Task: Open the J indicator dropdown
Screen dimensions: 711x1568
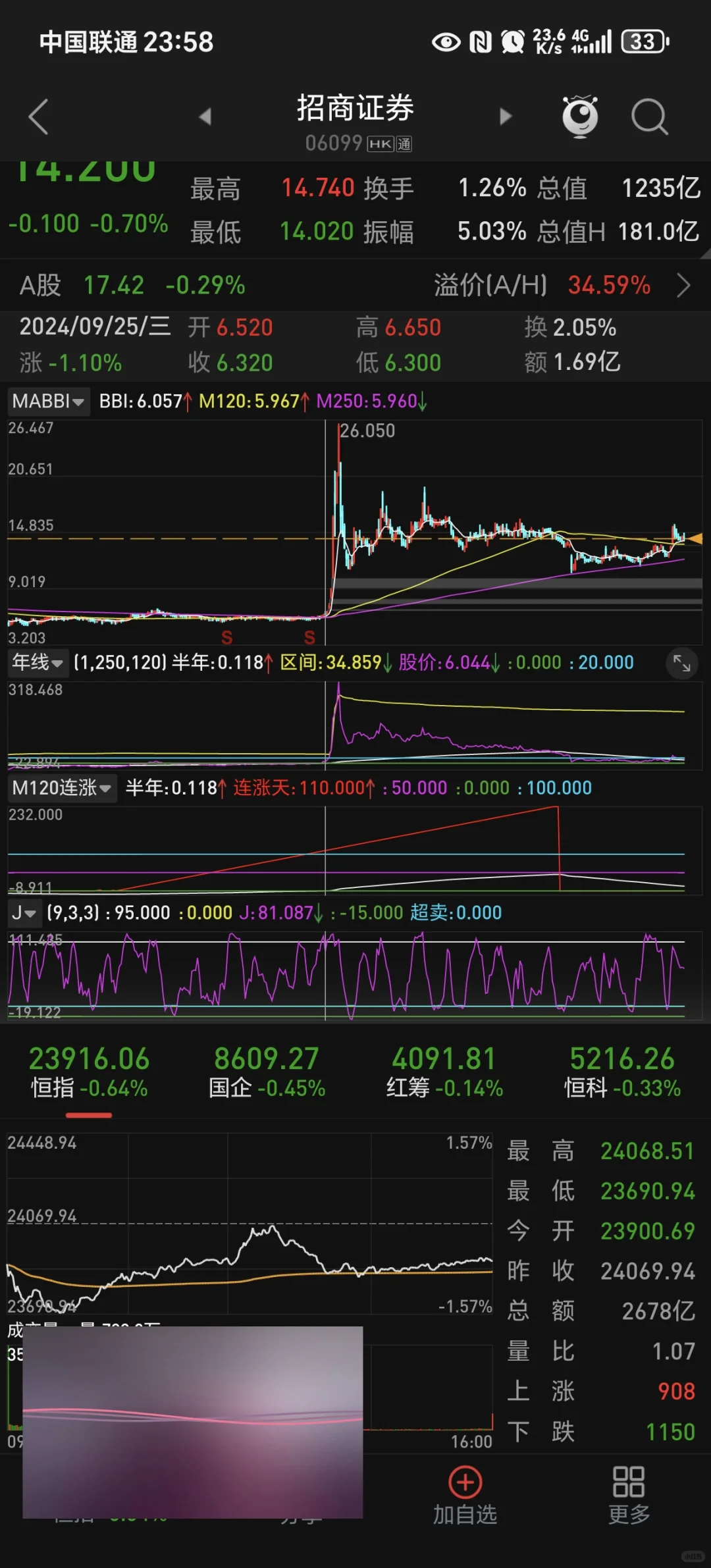Action: (24, 913)
